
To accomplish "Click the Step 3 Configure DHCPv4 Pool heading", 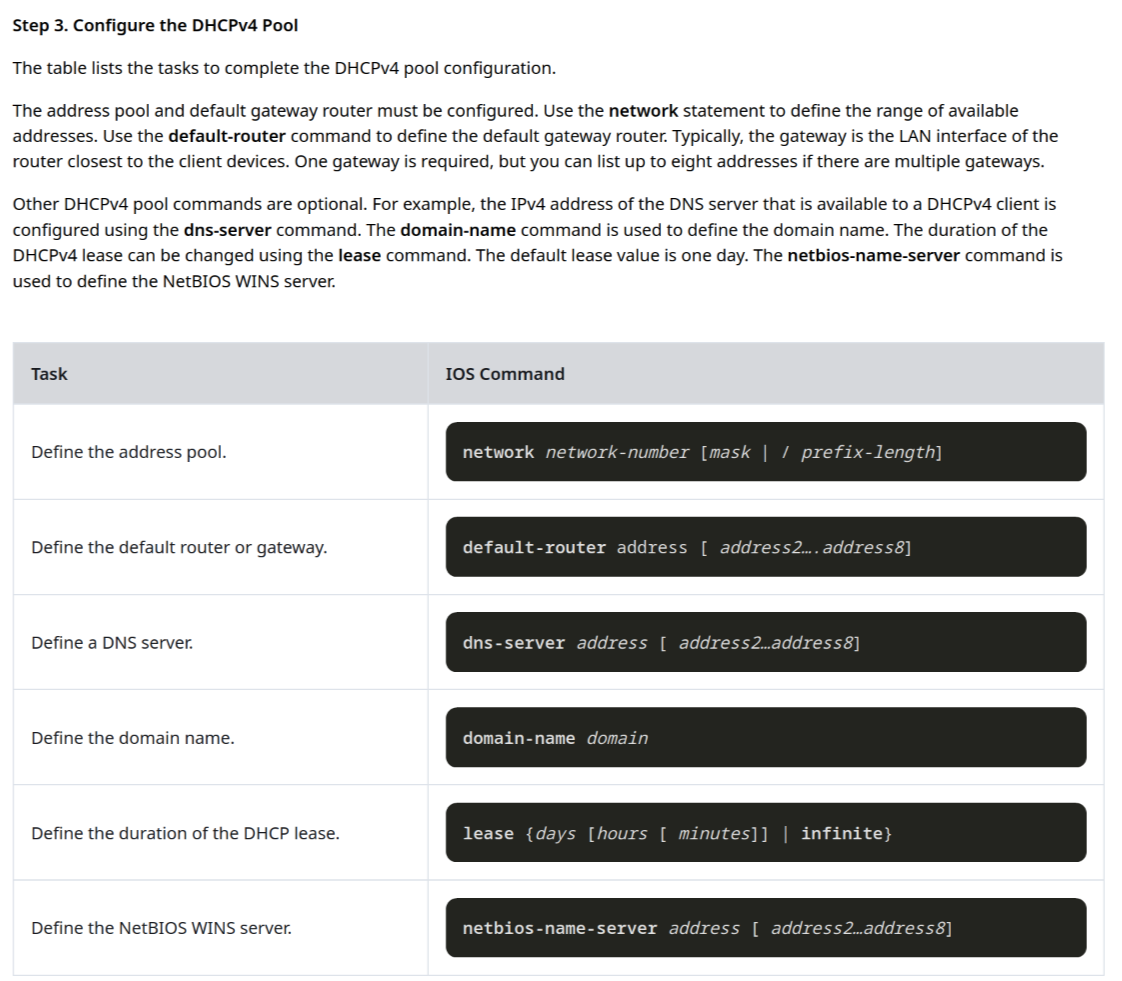I will click(155, 25).
